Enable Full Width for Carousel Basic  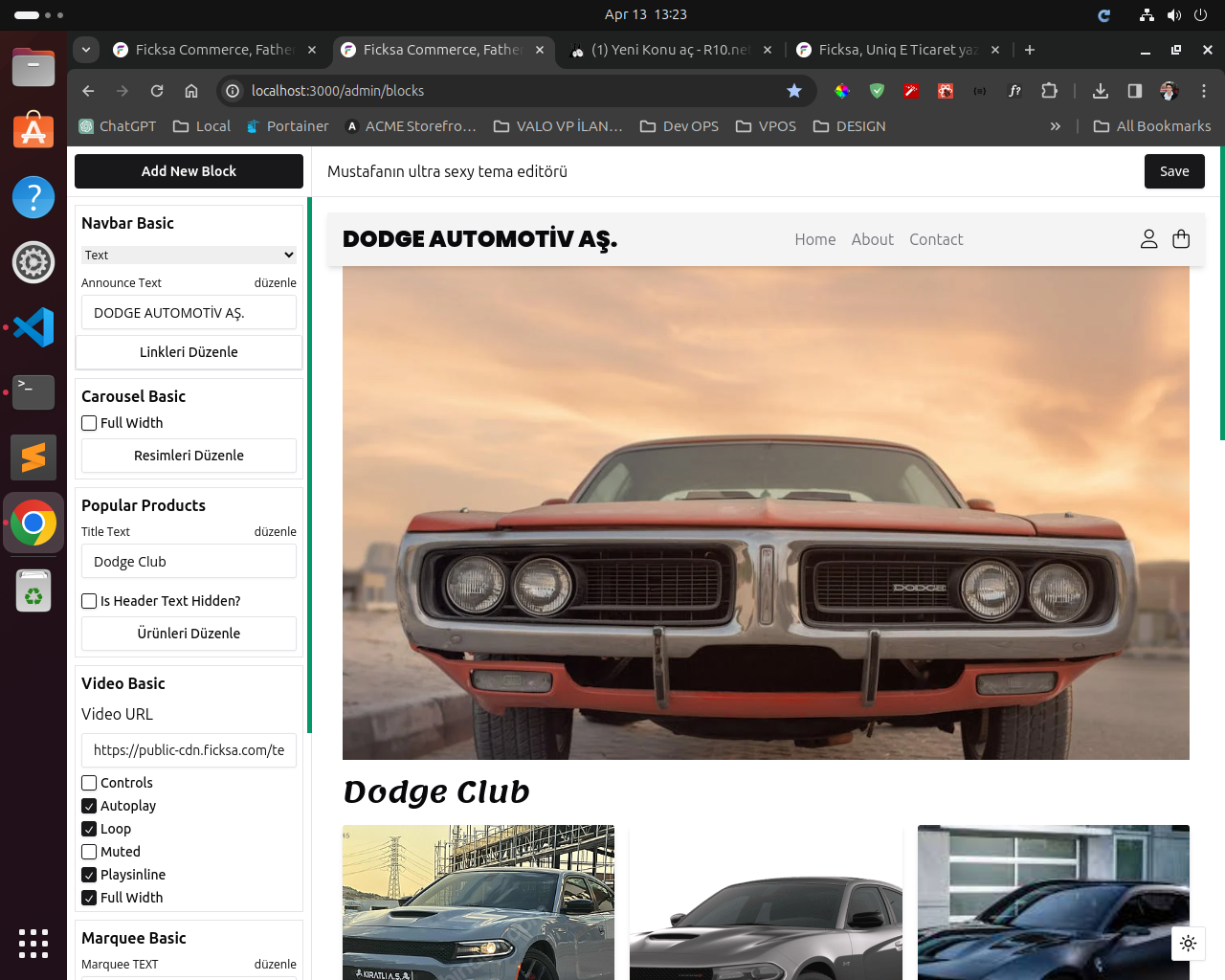pos(89,423)
